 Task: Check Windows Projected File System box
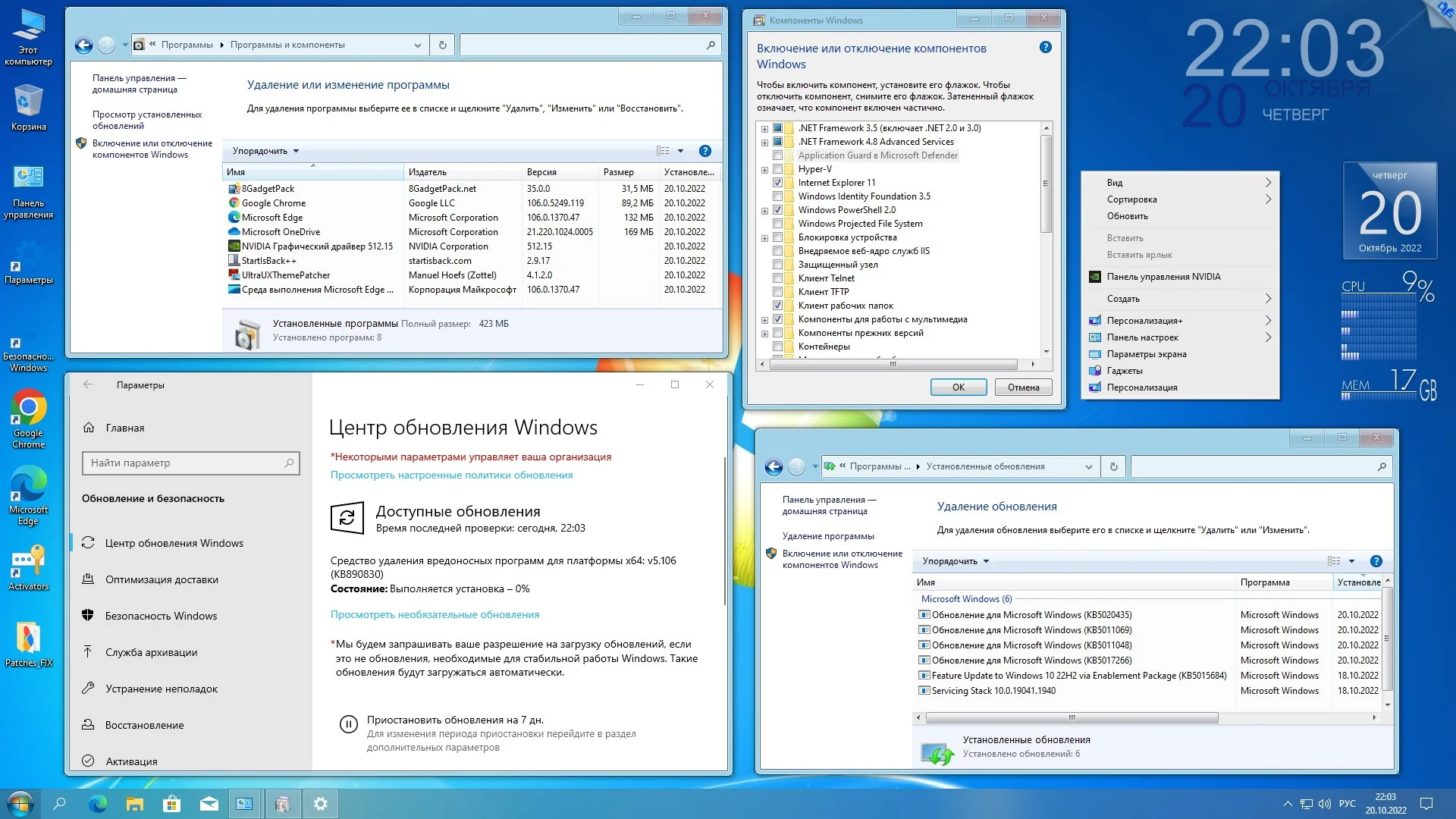coord(777,224)
